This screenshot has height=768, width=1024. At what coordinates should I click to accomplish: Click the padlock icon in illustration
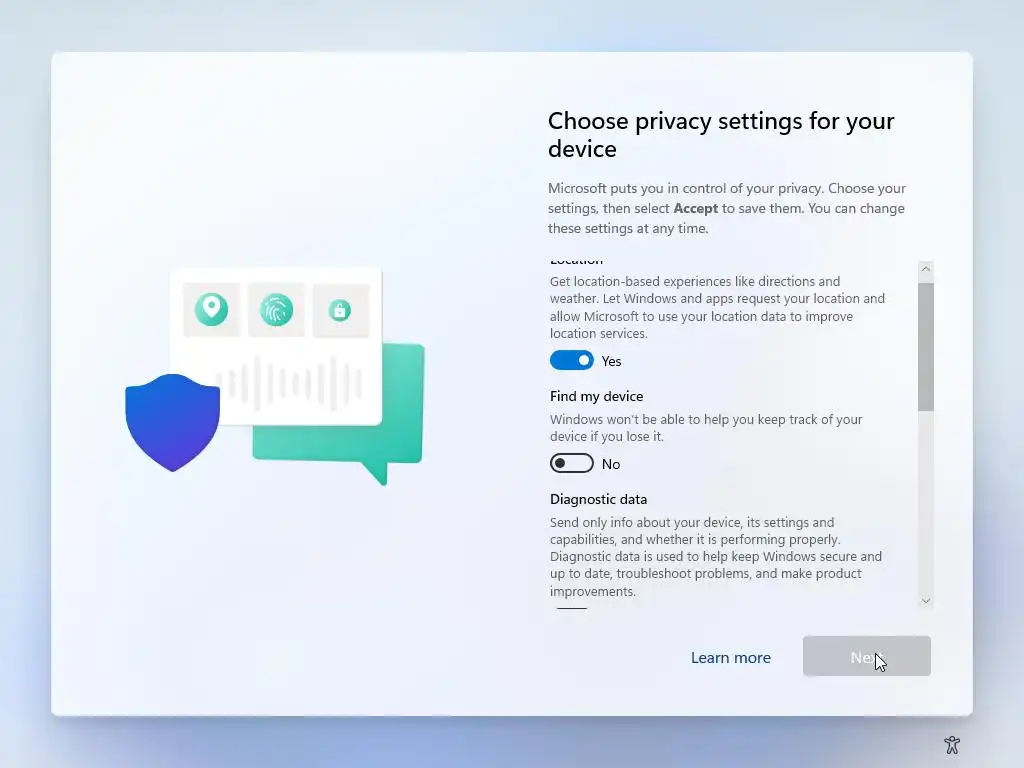point(340,310)
